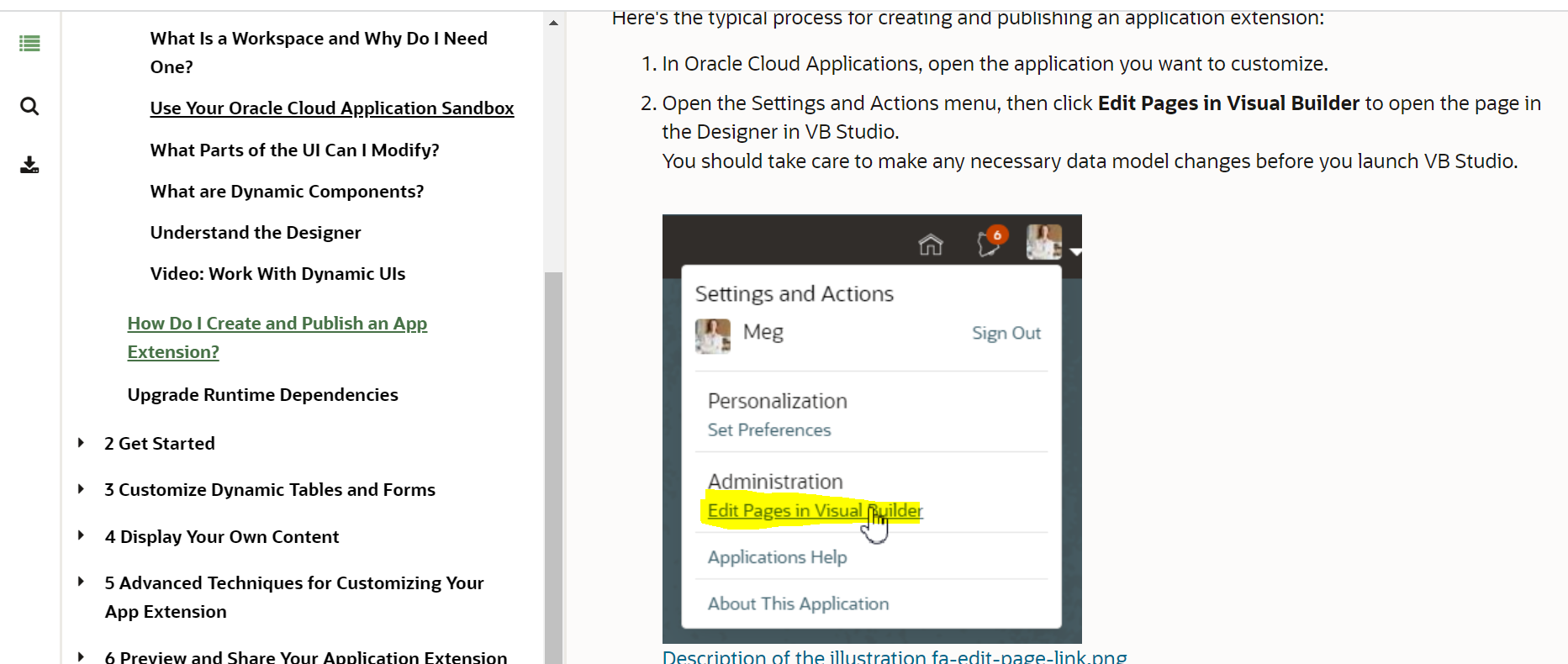
Task: Expand '6 Preview and Share' chapter arrow
Action: click(x=81, y=656)
